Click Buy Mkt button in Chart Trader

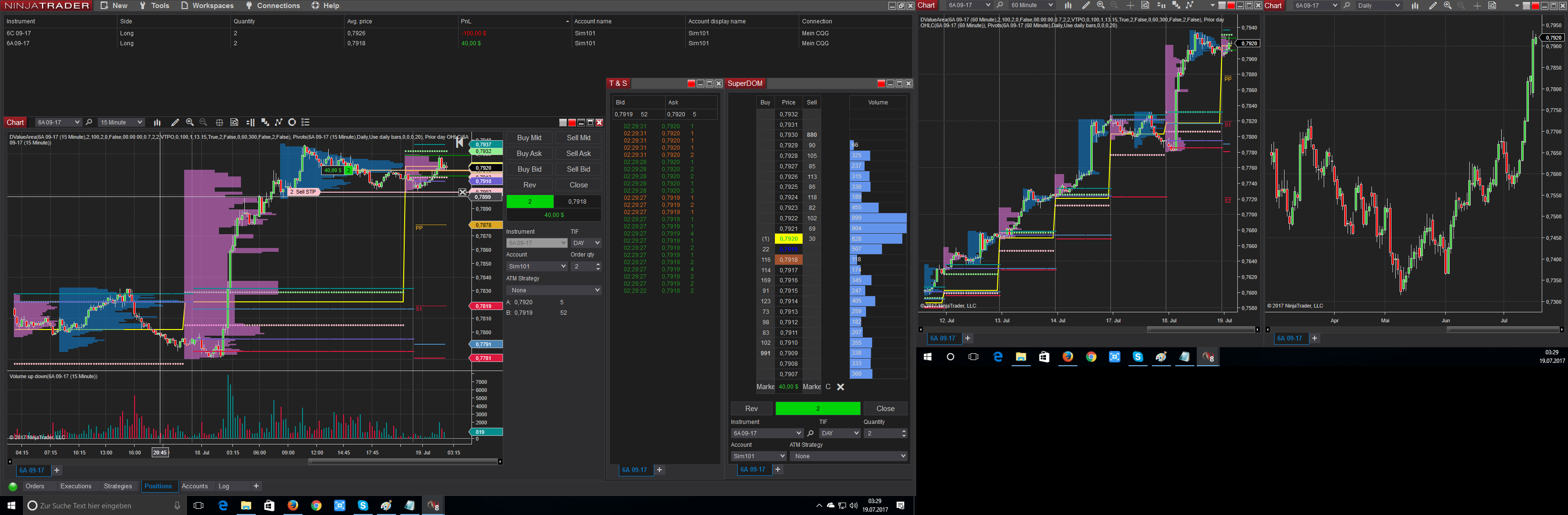[529, 138]
